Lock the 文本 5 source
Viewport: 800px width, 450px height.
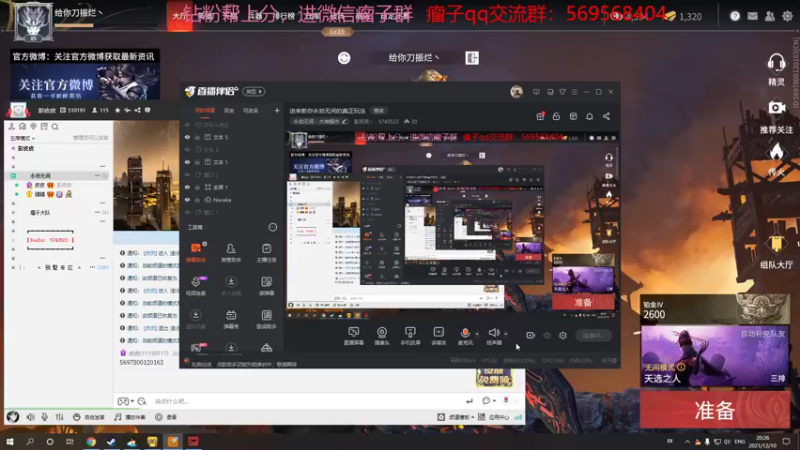point(197,137)
